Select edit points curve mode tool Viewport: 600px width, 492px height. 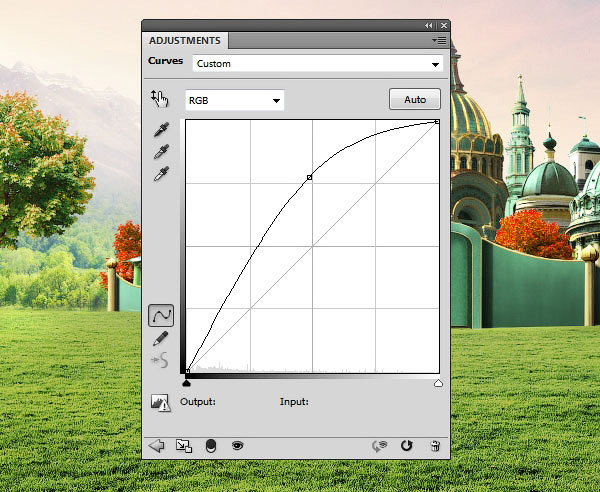click(x=161, y=316)
